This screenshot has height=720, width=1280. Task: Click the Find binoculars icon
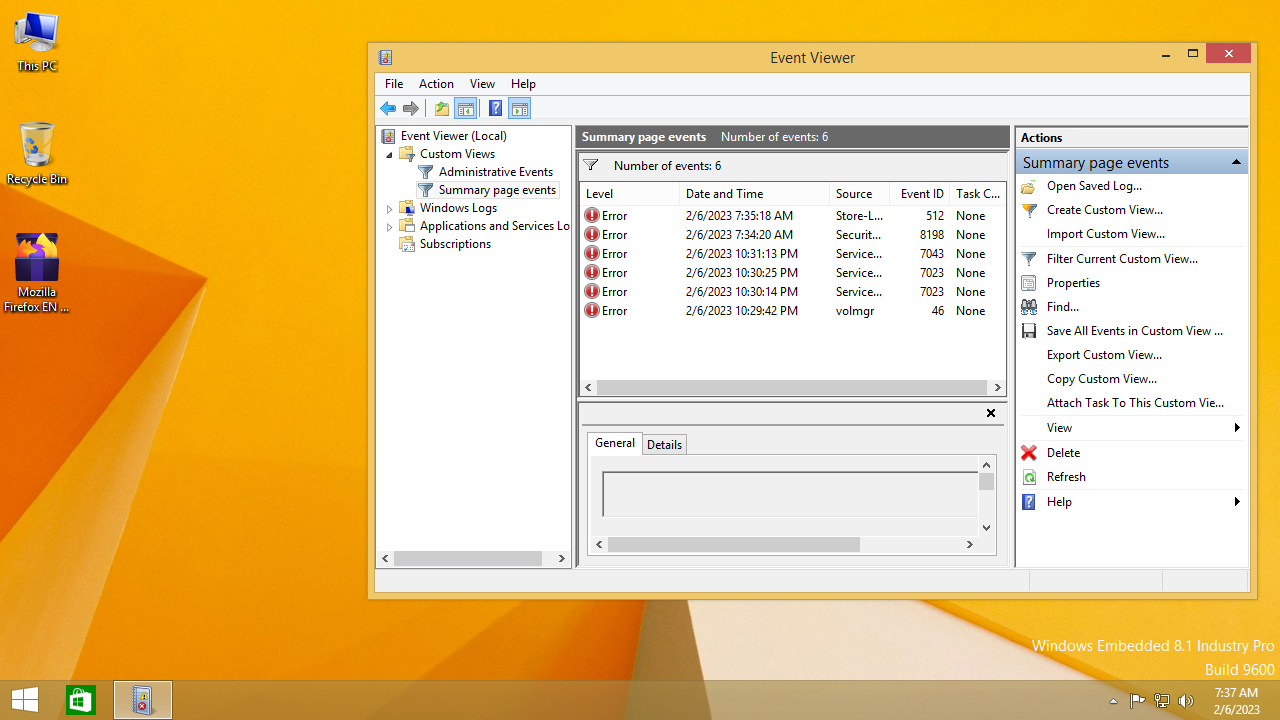(1028, 307)
